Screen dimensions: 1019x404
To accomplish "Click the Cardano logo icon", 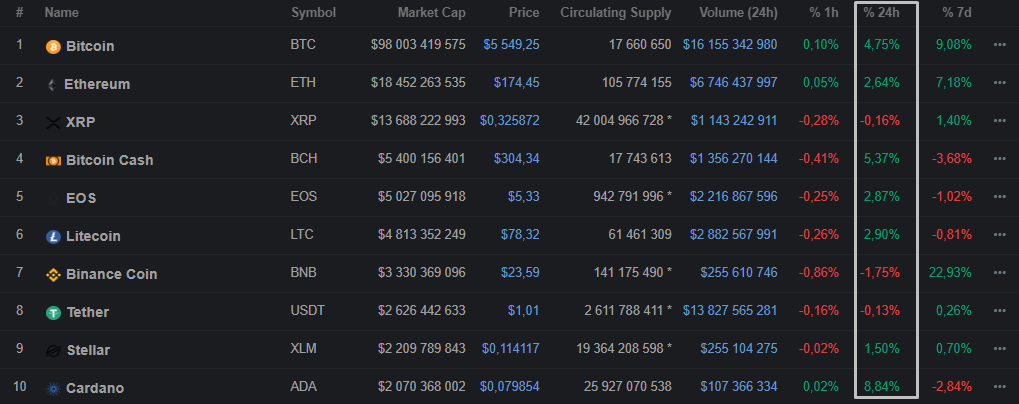I will pyautogui.click(x=53, y=389).
